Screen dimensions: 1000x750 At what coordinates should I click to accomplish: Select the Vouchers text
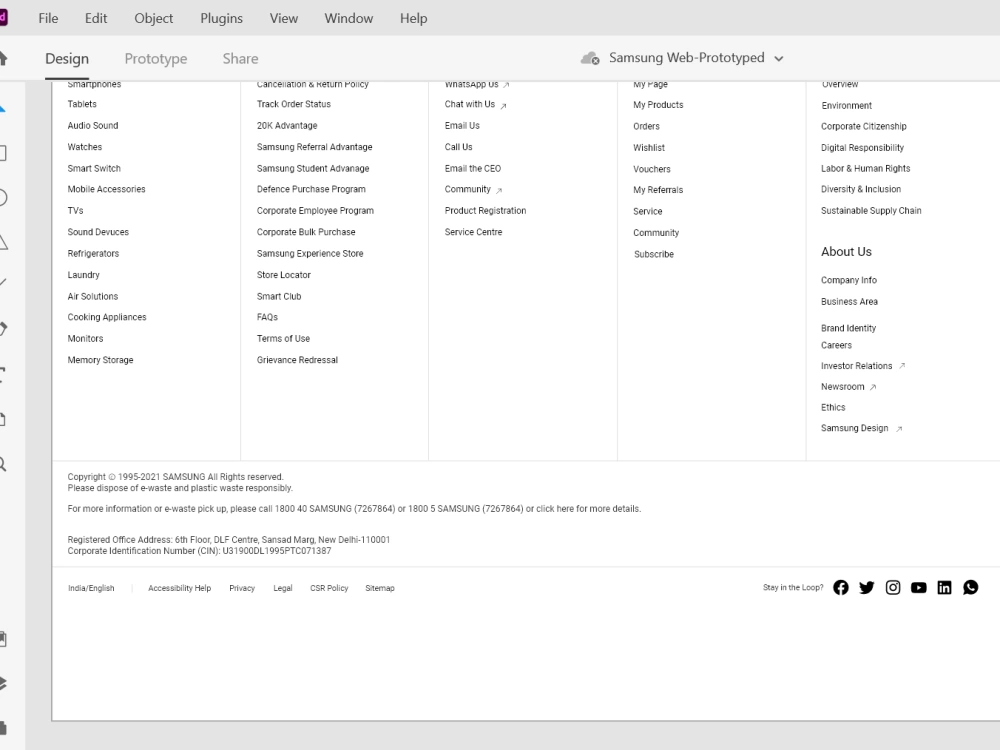pyautogui.click(x=652, y=169)
